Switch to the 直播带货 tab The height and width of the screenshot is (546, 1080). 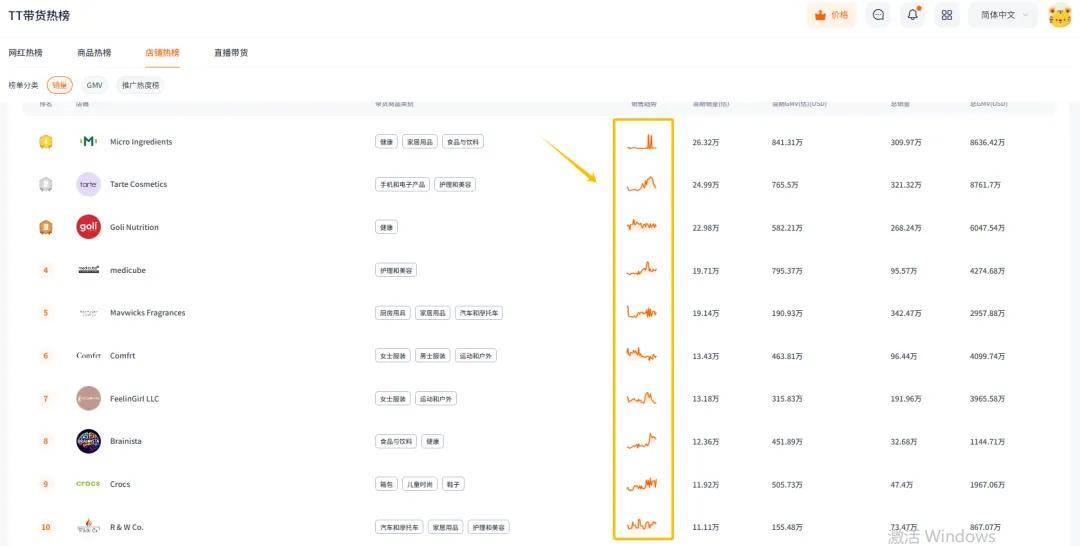tap(231, 52)
